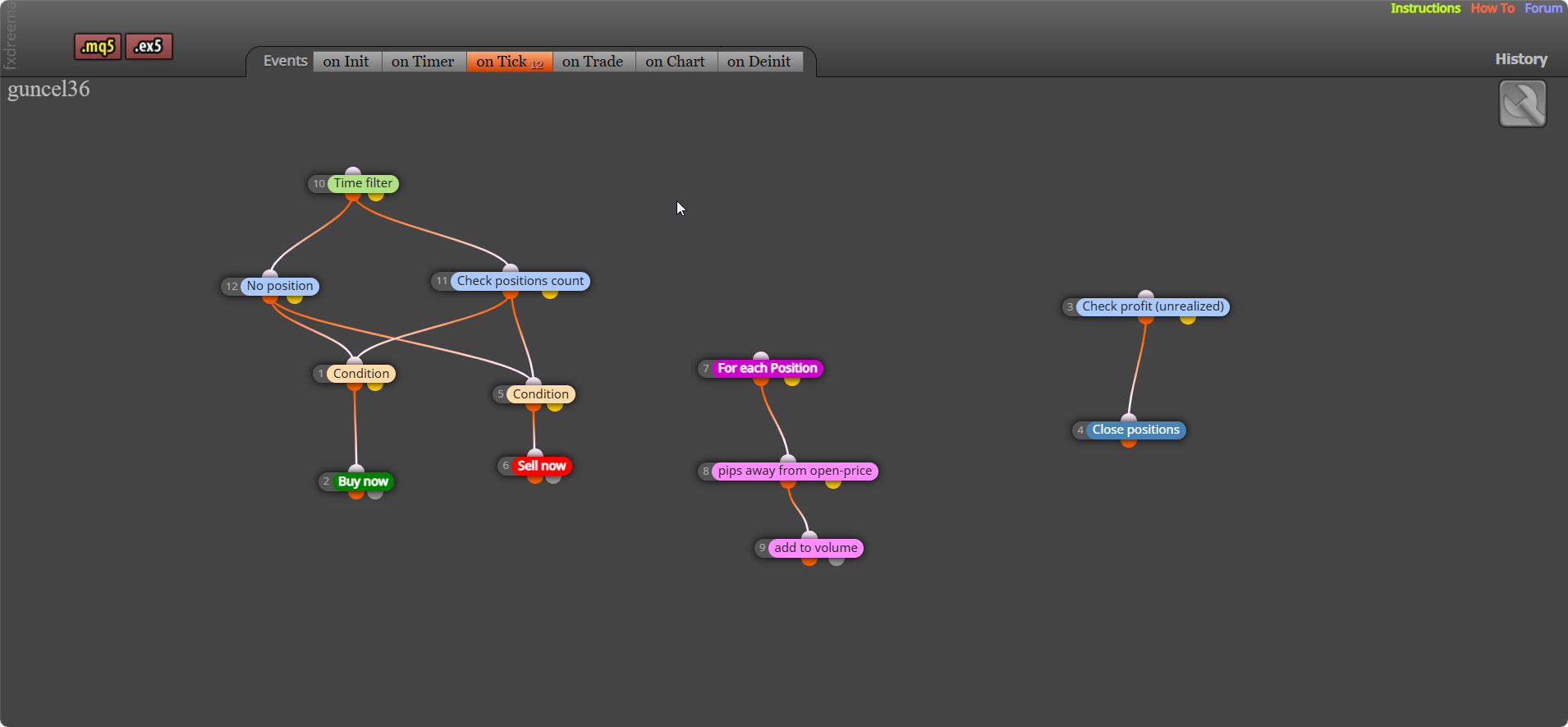Select Condition block number 5
Image resolution: width=1568 pixels, height=727 pixels.
point(541,394)
